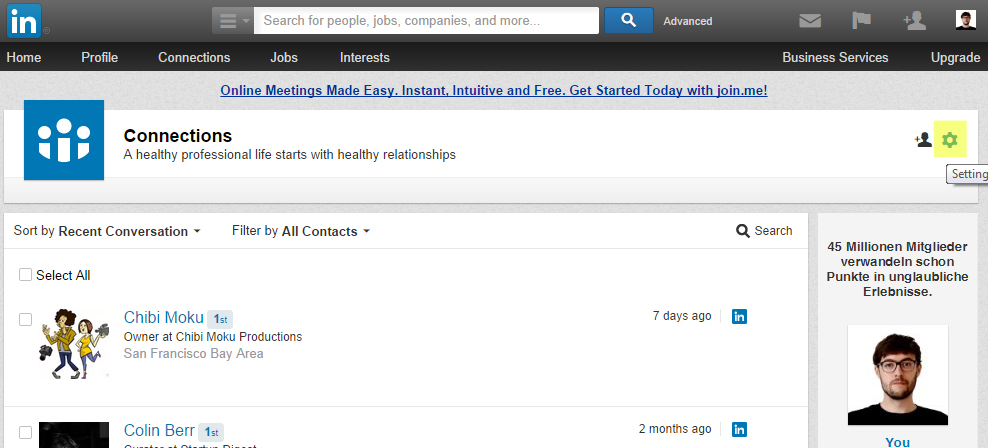The image size is (988, 448).
Task: Open the Interests menu item
Action: tap(365, 58)
